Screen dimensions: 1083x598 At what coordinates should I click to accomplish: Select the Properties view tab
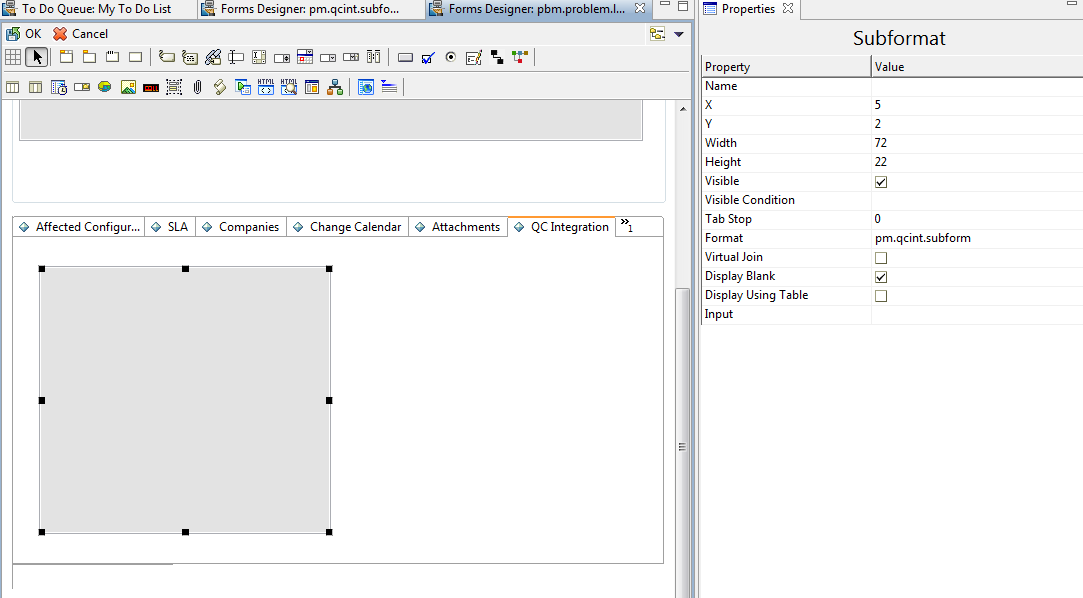coord(748,9)
